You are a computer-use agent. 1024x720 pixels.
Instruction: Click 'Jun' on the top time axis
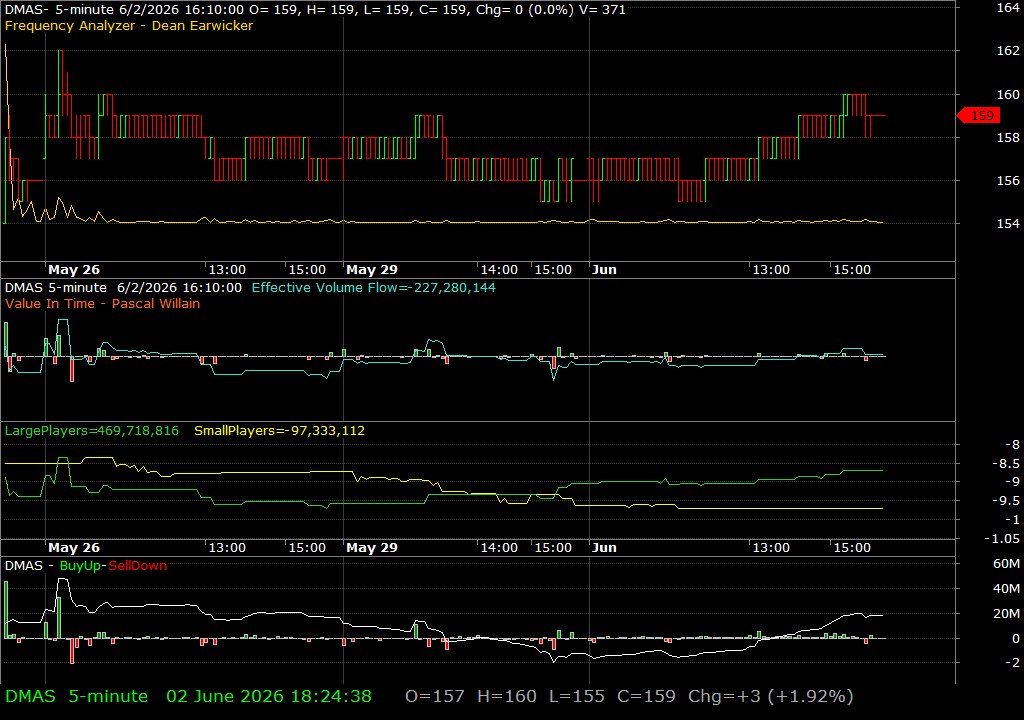[x=604, y=269]
